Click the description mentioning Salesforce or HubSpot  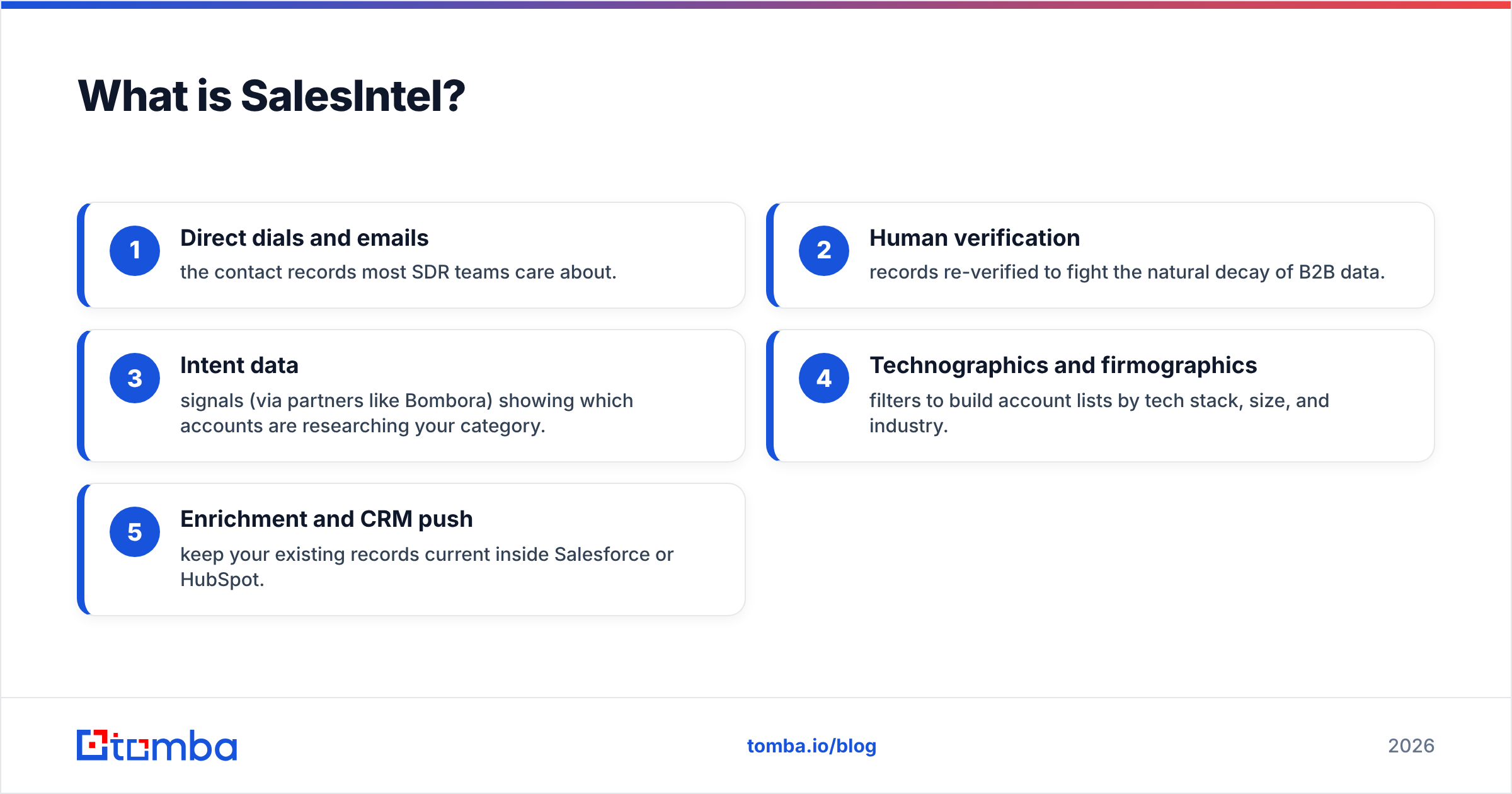pos(427,567)
